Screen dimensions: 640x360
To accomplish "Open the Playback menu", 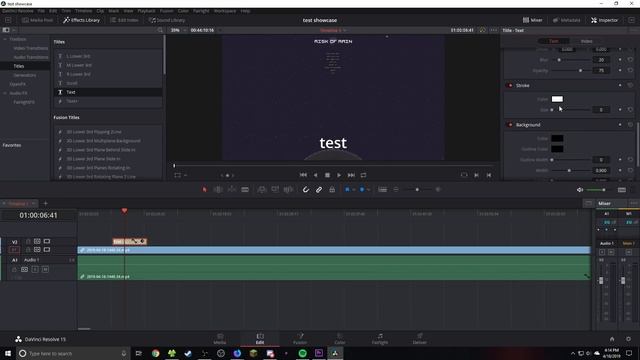I will (x=146, y=11).
